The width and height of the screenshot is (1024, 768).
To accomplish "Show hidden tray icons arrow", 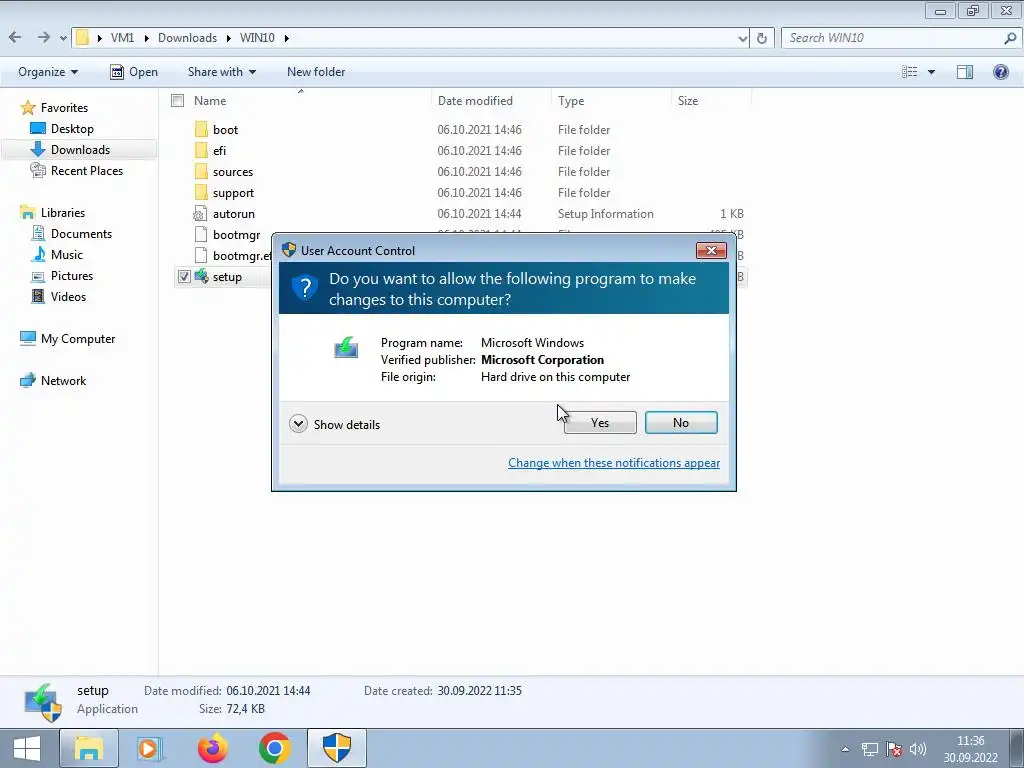I will click(845, 749).
